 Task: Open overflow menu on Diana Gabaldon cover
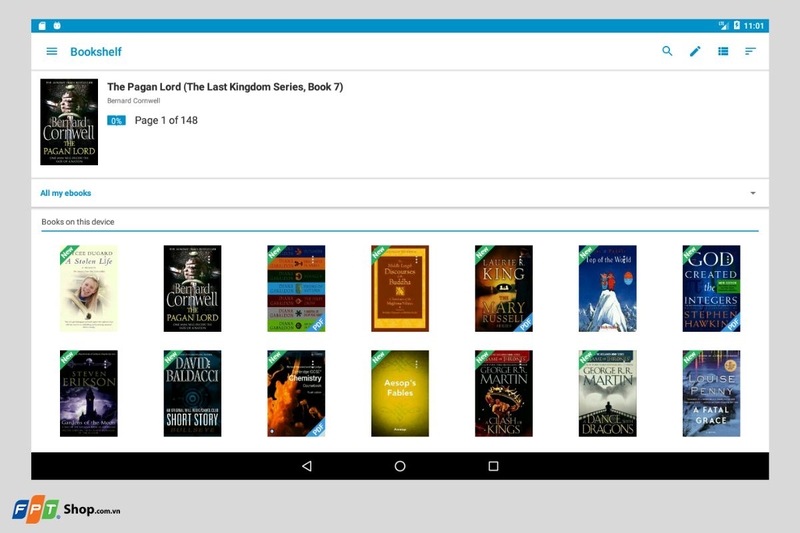[313, 260]
